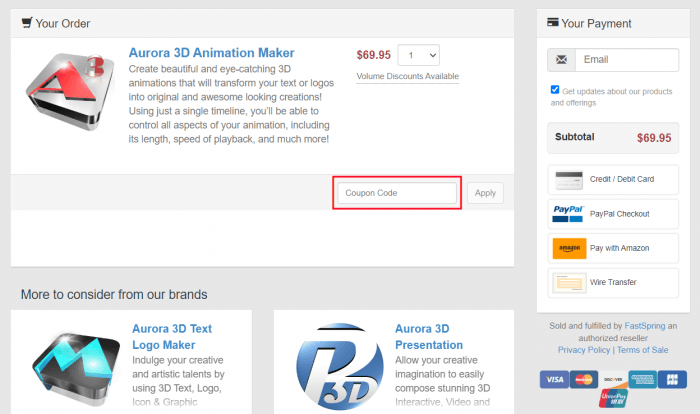
Task: Click the PayPal logo icon
Action: (x=568, y=214)
